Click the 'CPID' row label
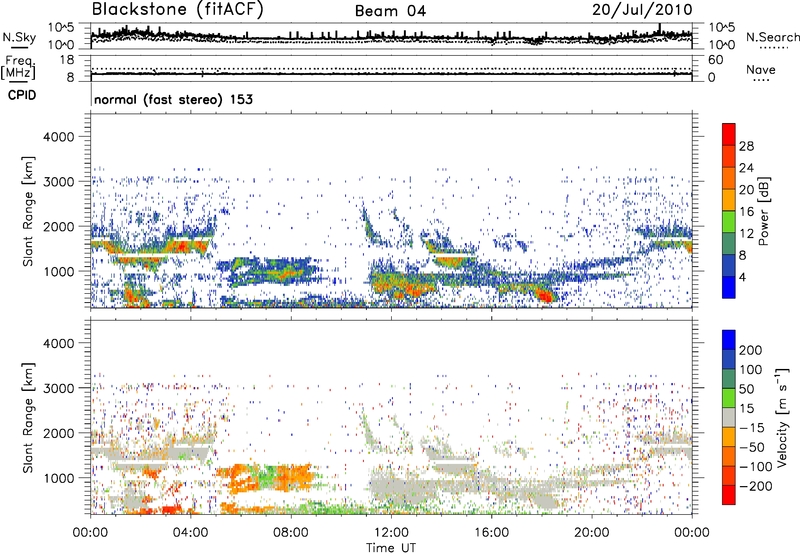800x554 pixels. (x=22, y=95)
